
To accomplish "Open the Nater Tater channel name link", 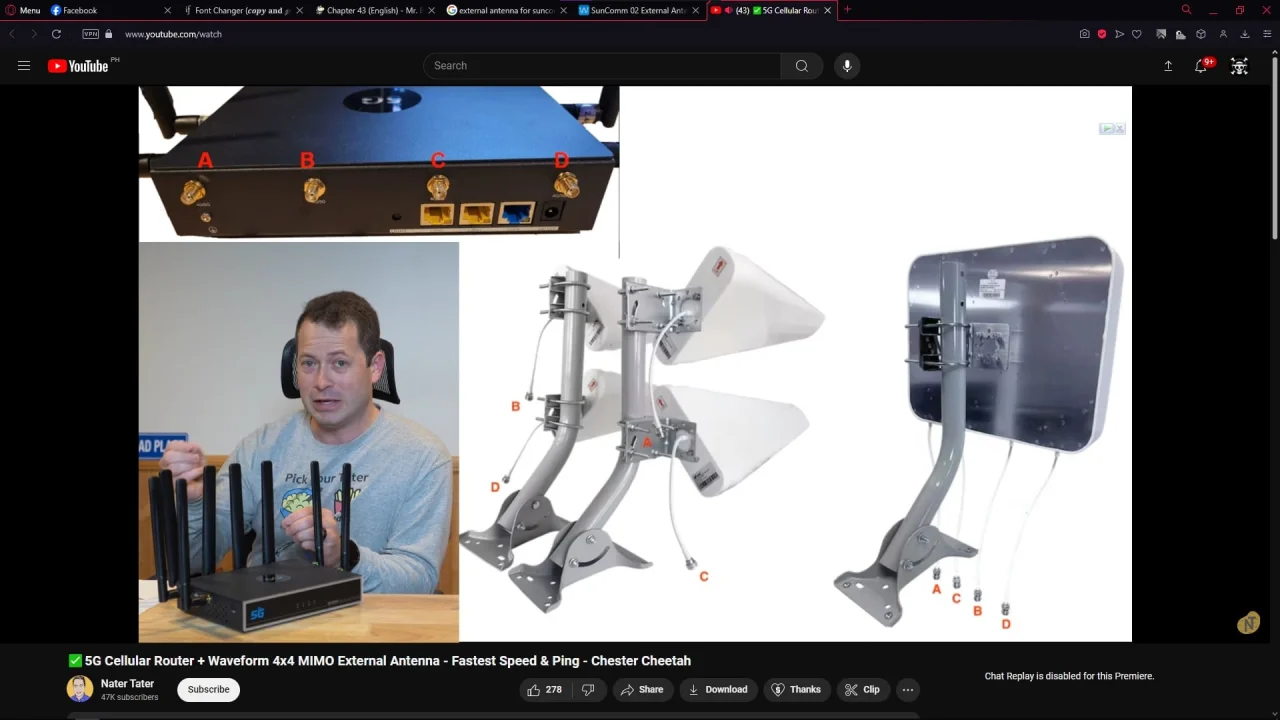I will coord(127,684).
